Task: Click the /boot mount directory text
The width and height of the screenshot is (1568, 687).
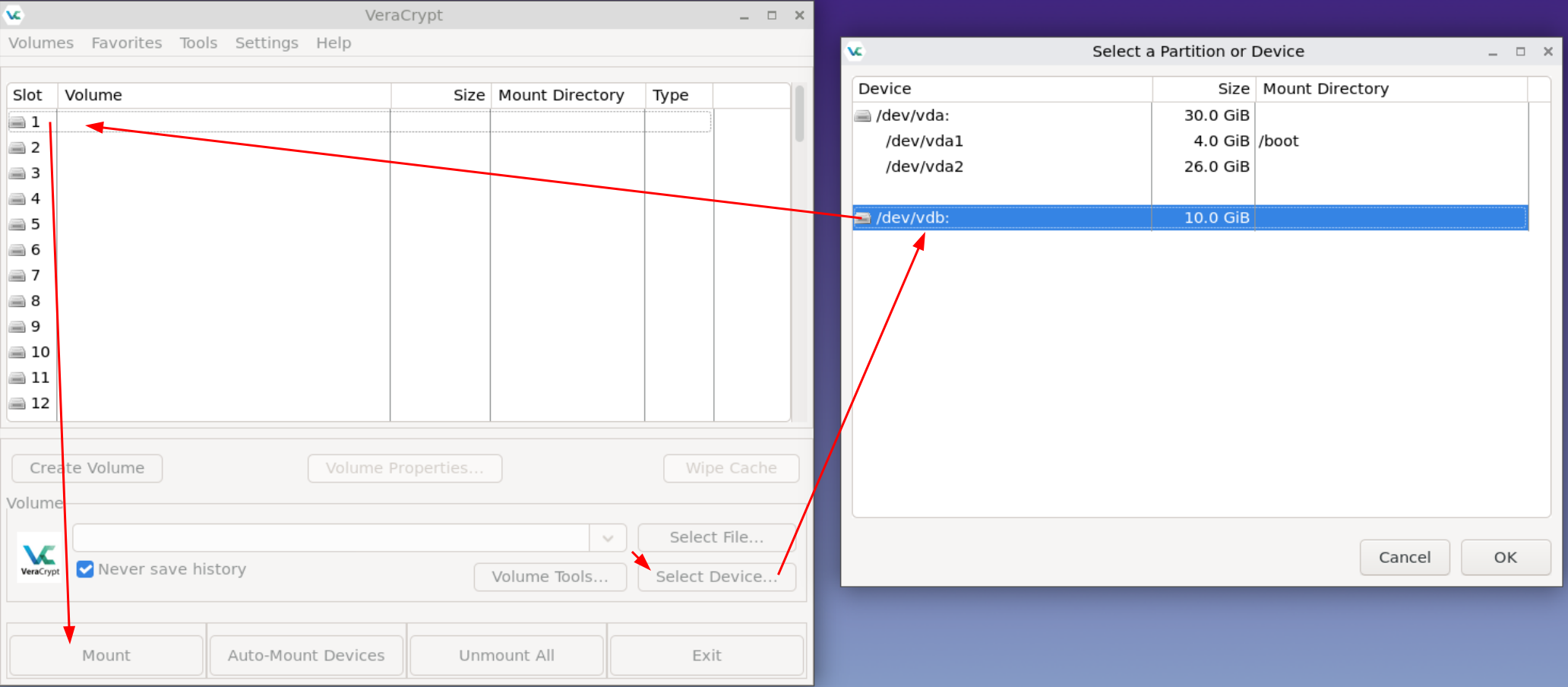Action: (x=1279, y=141)
